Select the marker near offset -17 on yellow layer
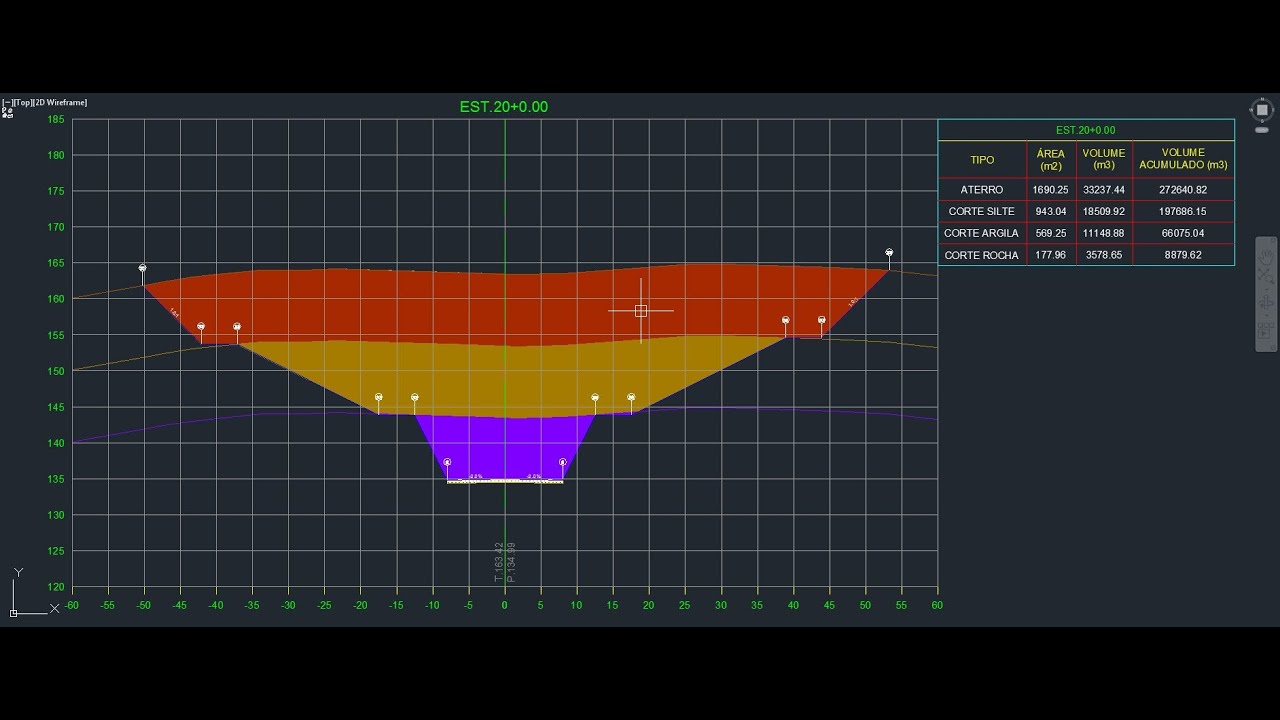1280x720 pixels. (379, 398)
